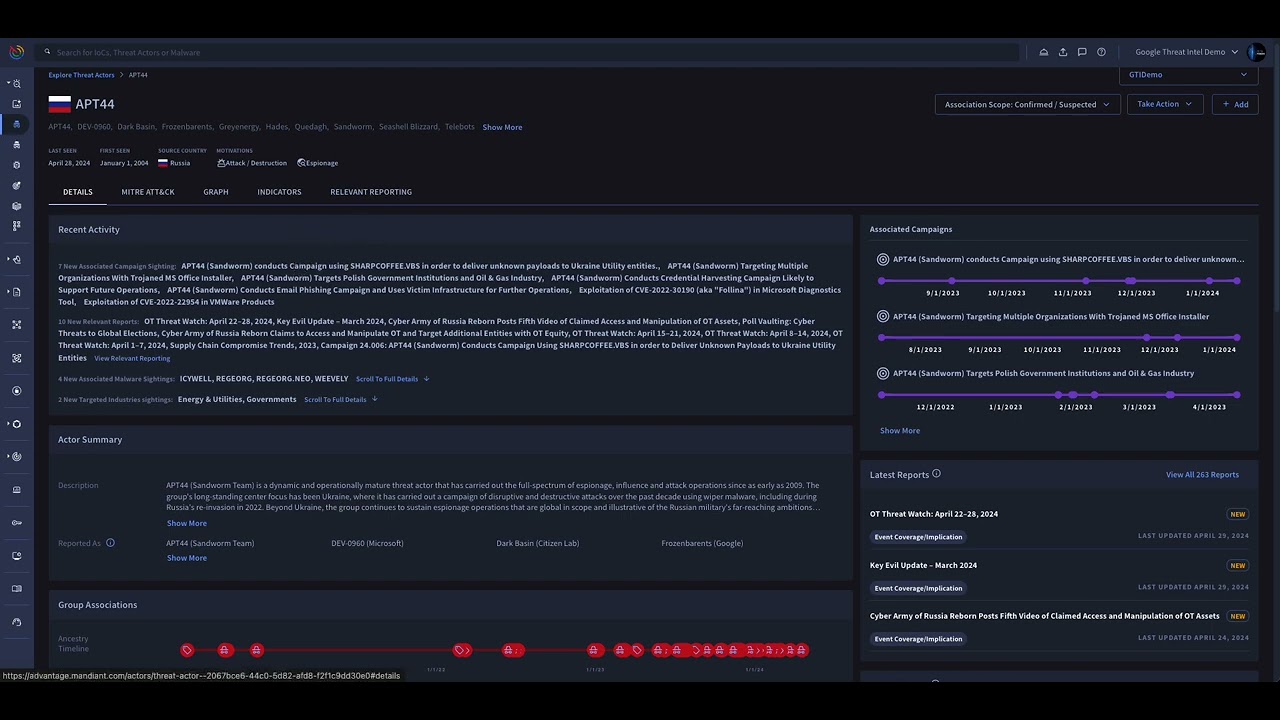Select the active Threat Actors sidebar icon
Image resolution: width=1280 pixels, height=720 pixels.
coord(16,124)
